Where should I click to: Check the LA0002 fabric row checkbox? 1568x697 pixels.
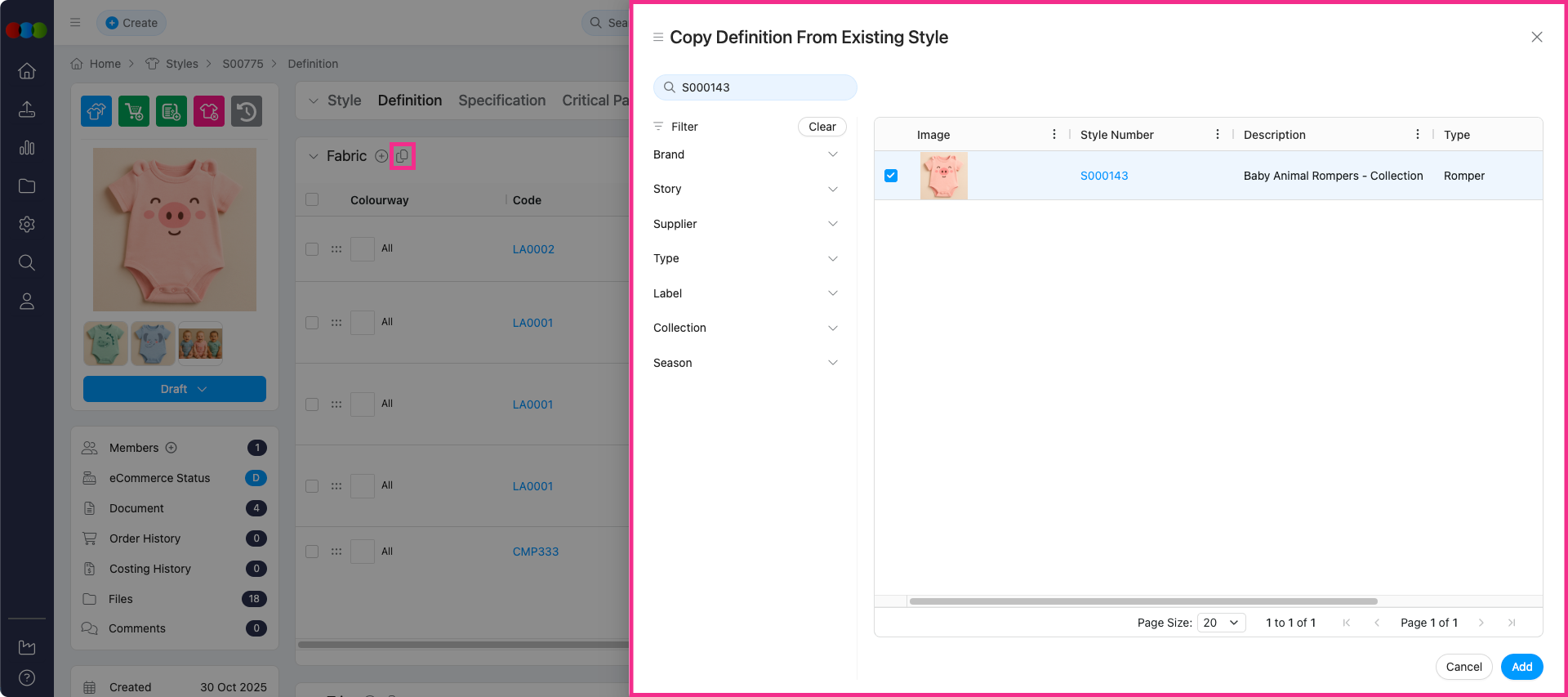pyautogui.click(x=312, y=249)
